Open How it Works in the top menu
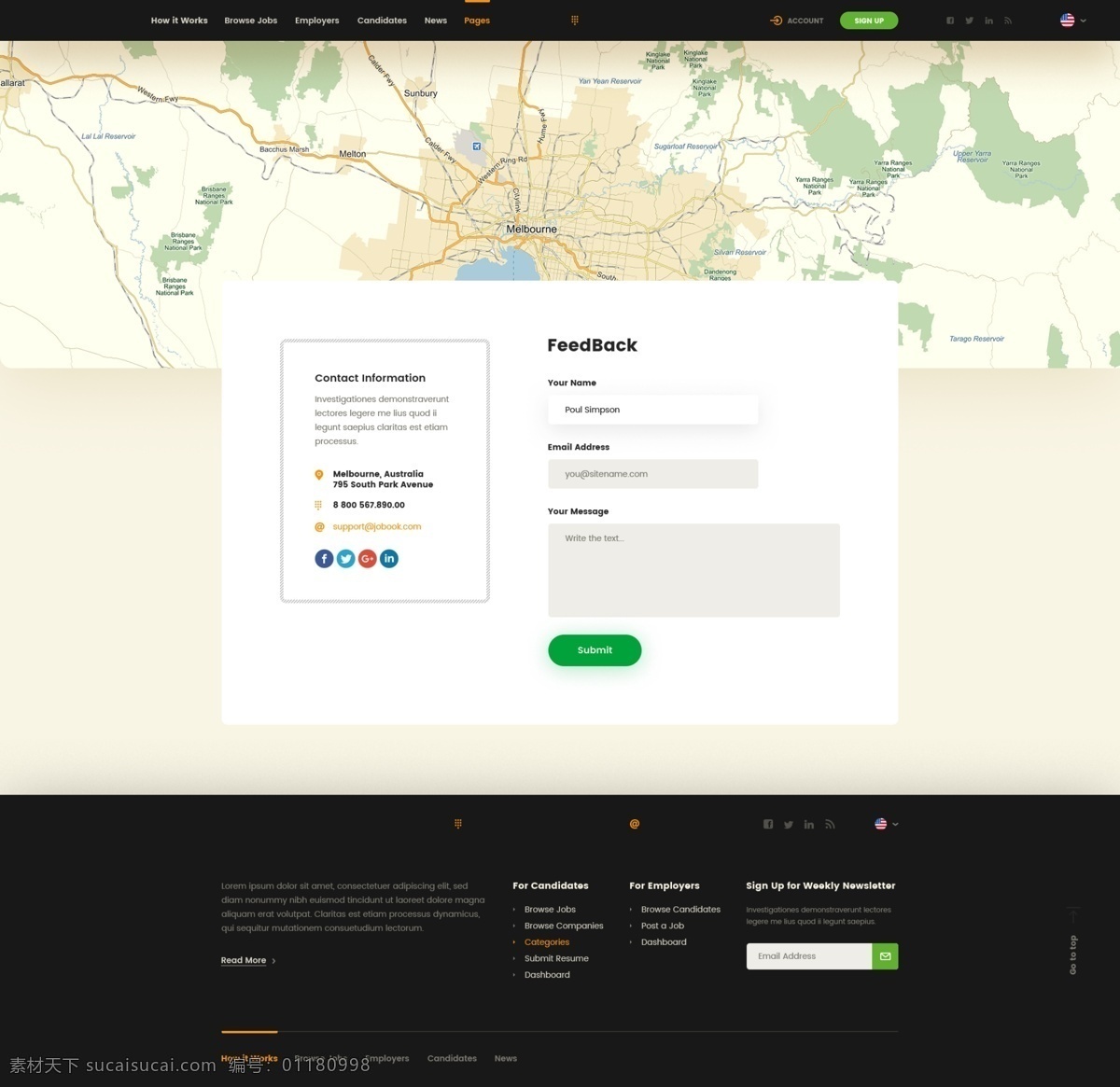 pyautogui.click(x=179, y=21)
